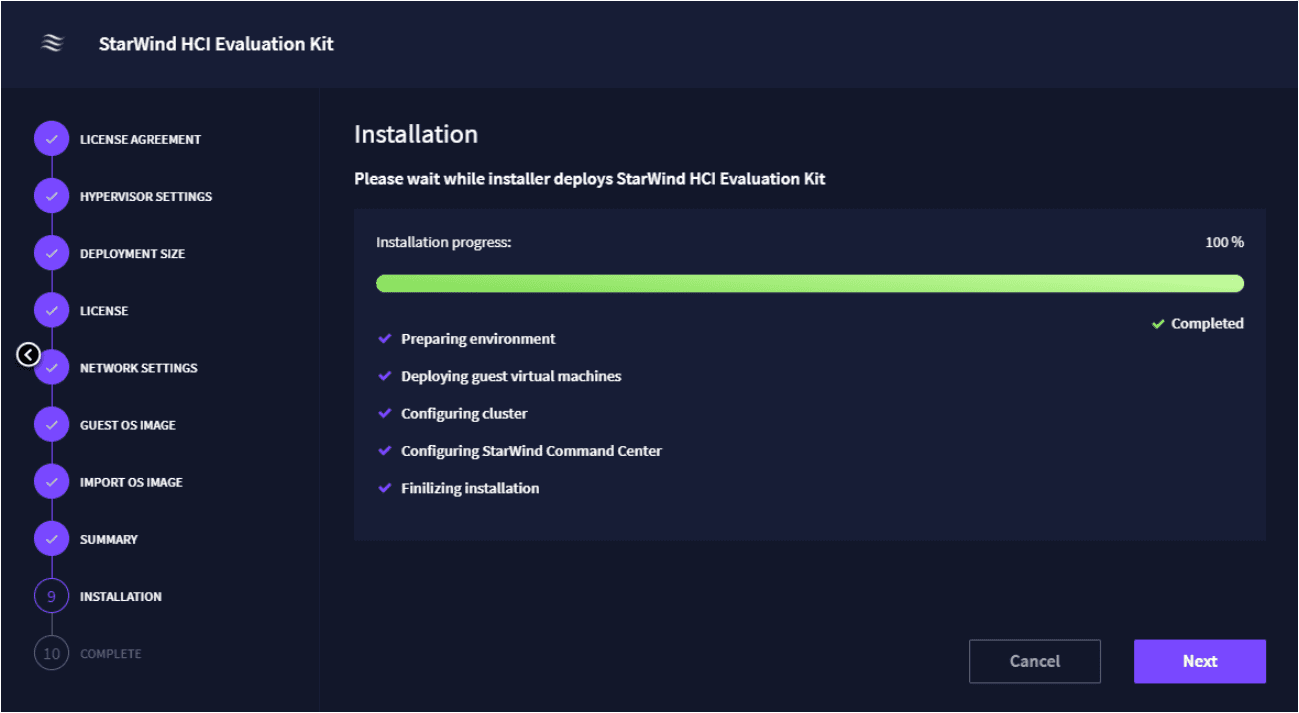
Task: Click the green installation progress bar
Action: (809, 284)
